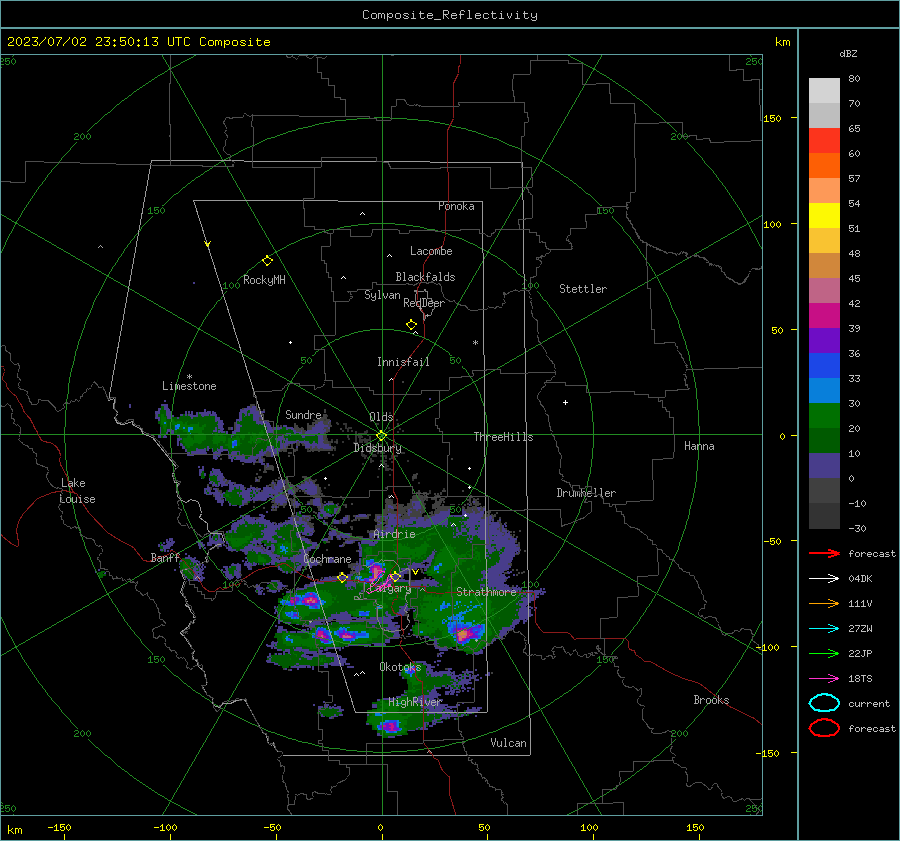Click the storm cell south of HighRiver
This screenshot has width=900, height=841.
point(390,726)
